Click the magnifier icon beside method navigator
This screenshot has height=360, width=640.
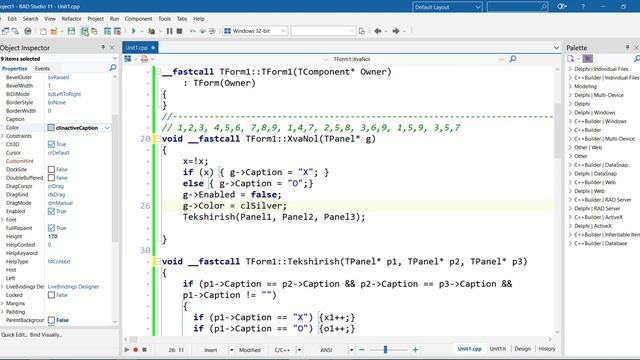(513, 59)
